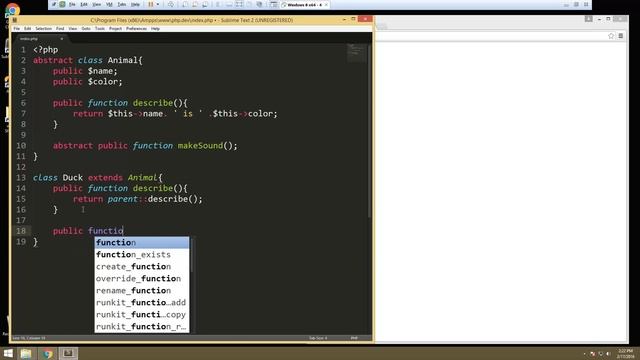This screenshot has height=360, width=640.
Task: Click line number 10 in the gutter
Action: pyautogui.click(x=21, y=146)
